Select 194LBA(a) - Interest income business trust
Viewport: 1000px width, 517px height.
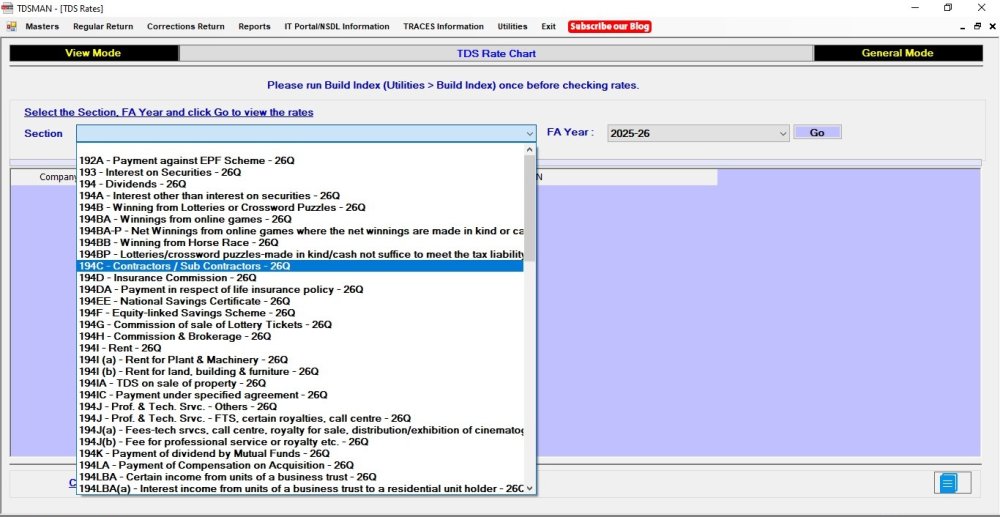coord(300,488)
